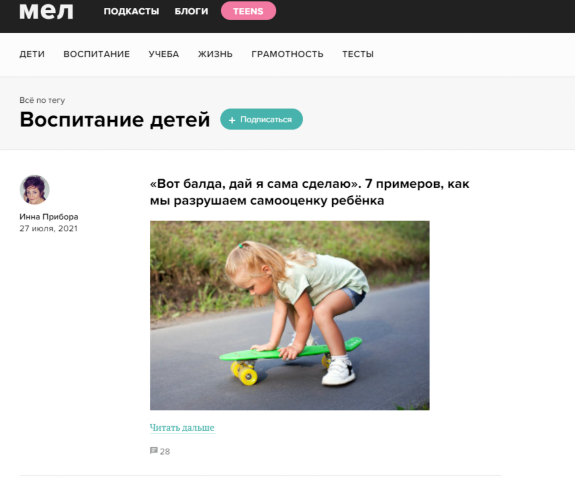
Task: Open the «Вот балда» article headline
Action: coord(310,192)
